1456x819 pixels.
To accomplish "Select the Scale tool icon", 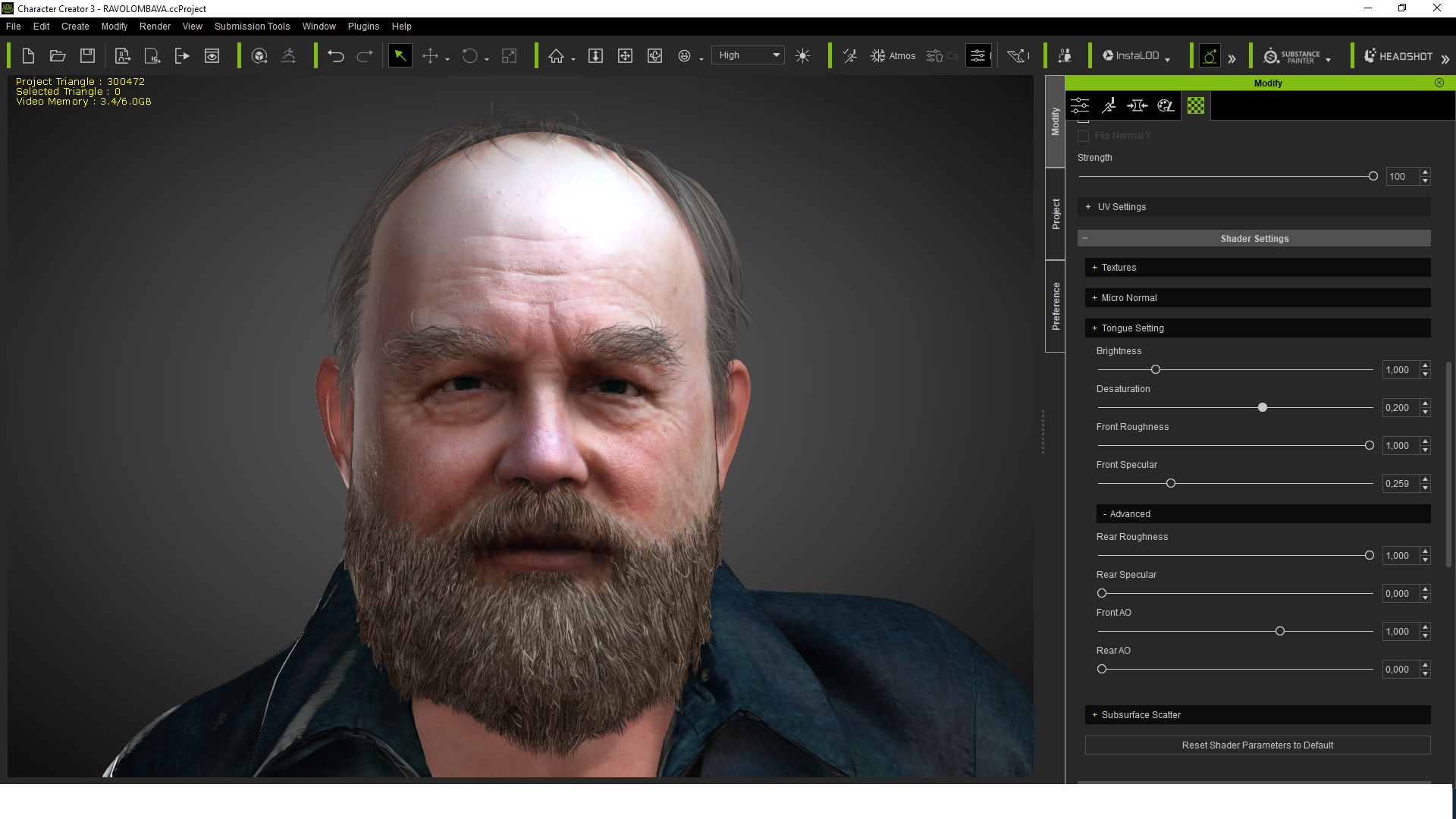I will tap(510, 55).
